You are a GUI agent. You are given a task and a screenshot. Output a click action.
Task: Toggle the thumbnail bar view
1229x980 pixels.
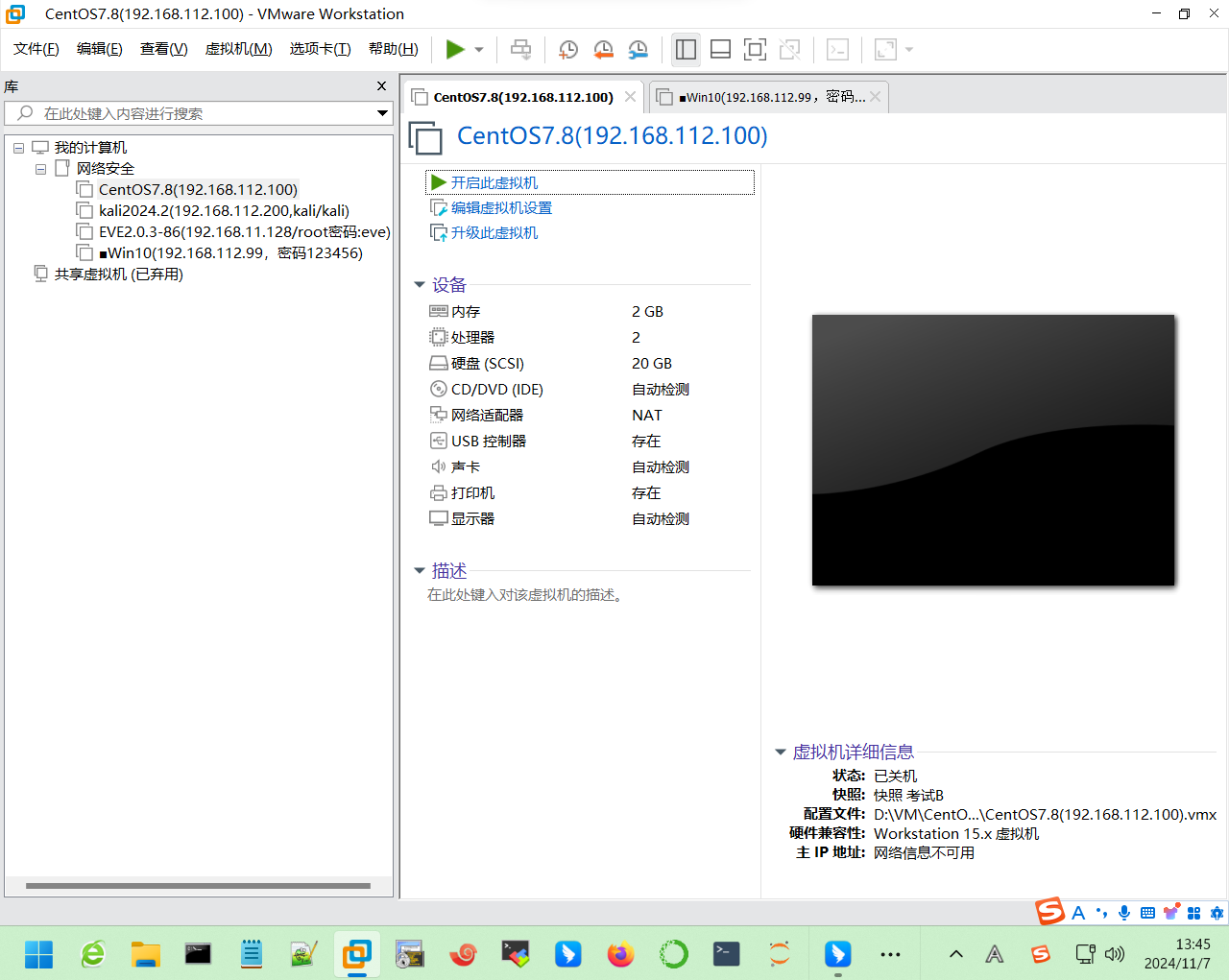click(x=720, y=50)
